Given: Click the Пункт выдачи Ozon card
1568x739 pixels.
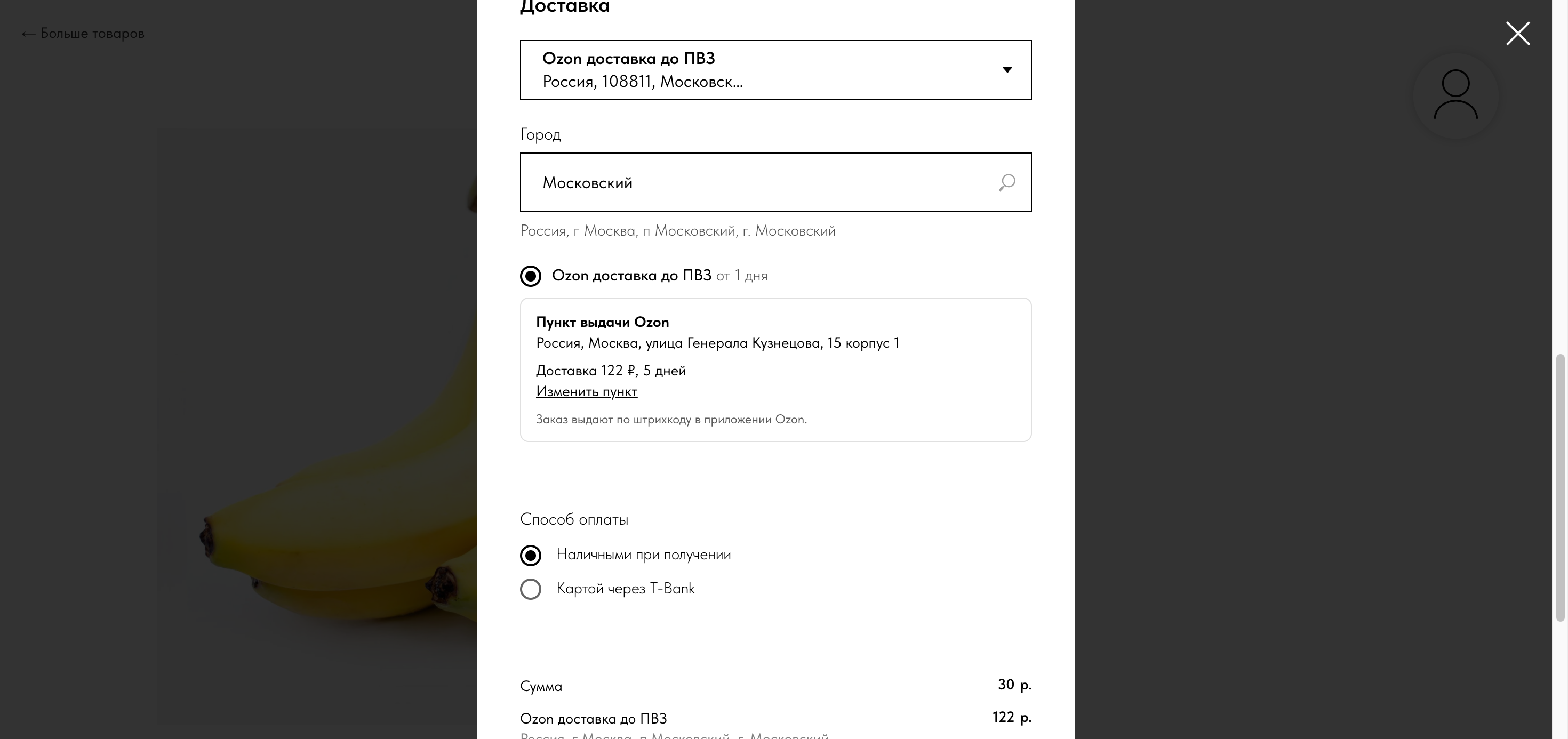Looking at the screenshot, I should click(x=775, y=369).
